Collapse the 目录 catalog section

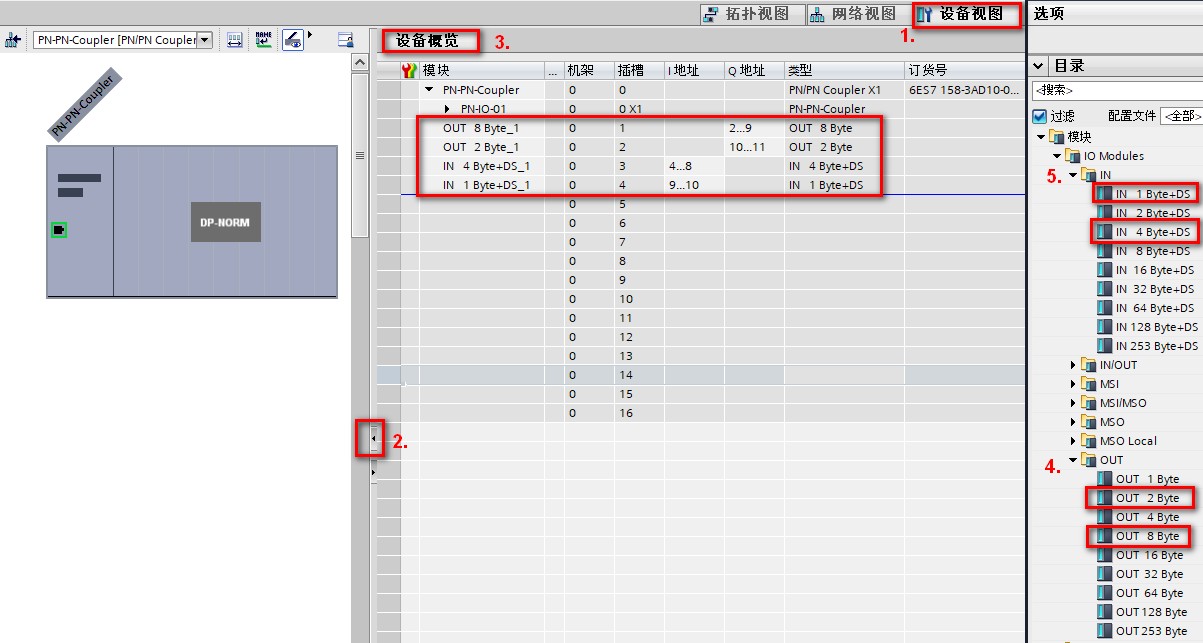[x=1040, y=66]
